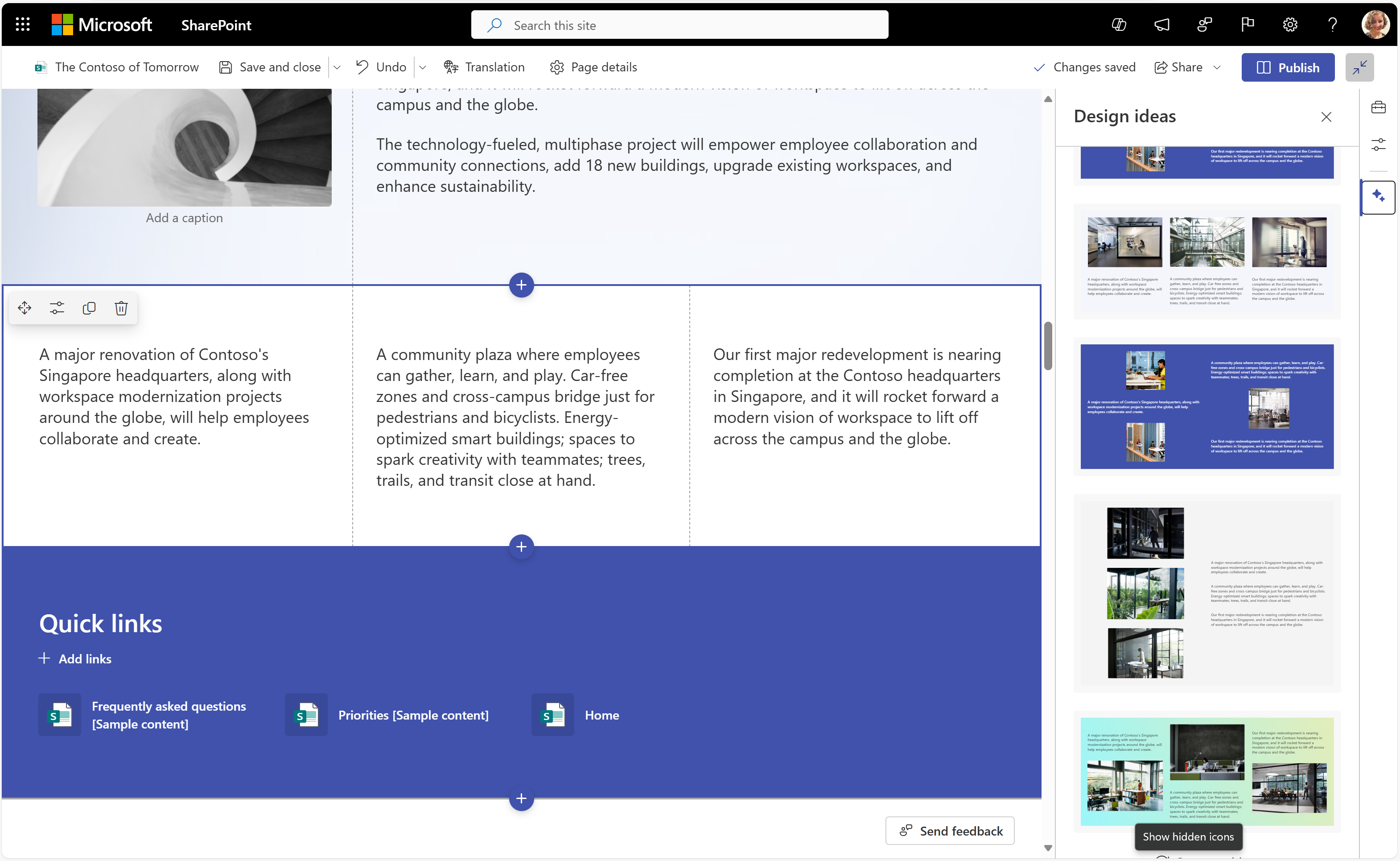The height and width of the screenshot is (861, 1400).
Task: Click Add links in Quick links
Action: click(74, 658)
